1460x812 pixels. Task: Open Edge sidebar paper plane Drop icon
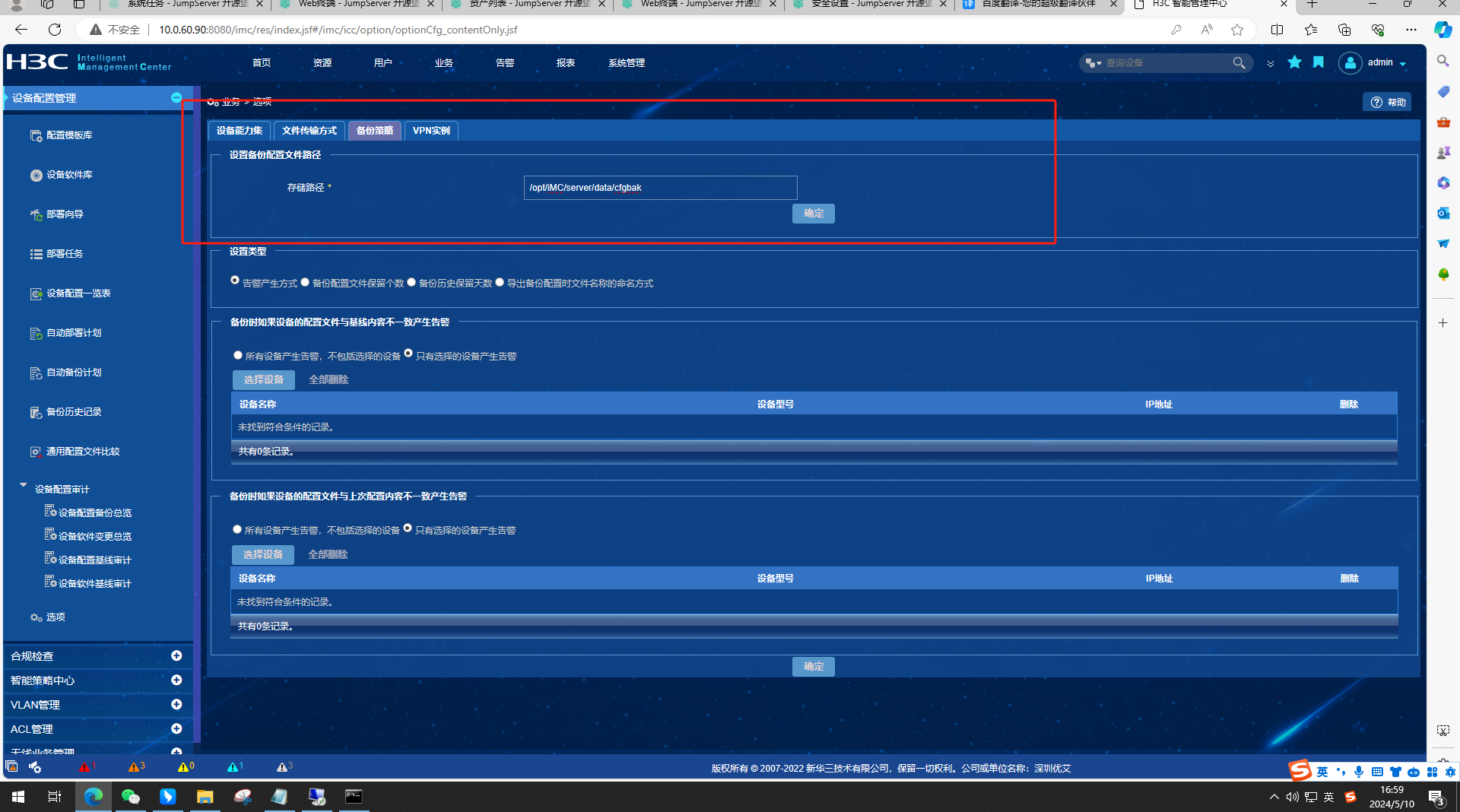[x=1443, y=244]
